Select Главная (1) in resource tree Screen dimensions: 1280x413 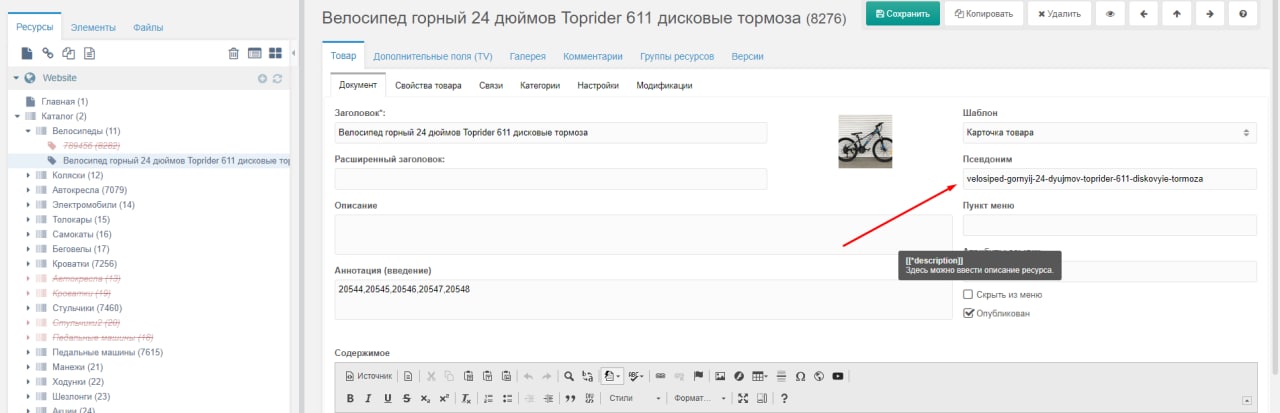(x=65, y=101)
